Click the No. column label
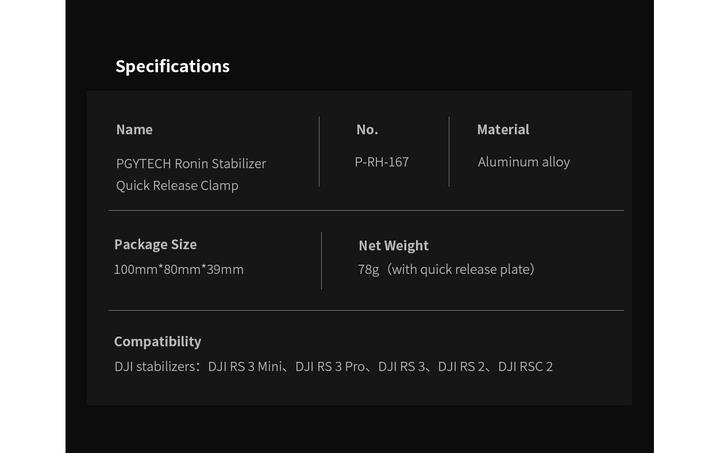Image resolution: width=720 pixels, height=453 pixels. point(367,130)
